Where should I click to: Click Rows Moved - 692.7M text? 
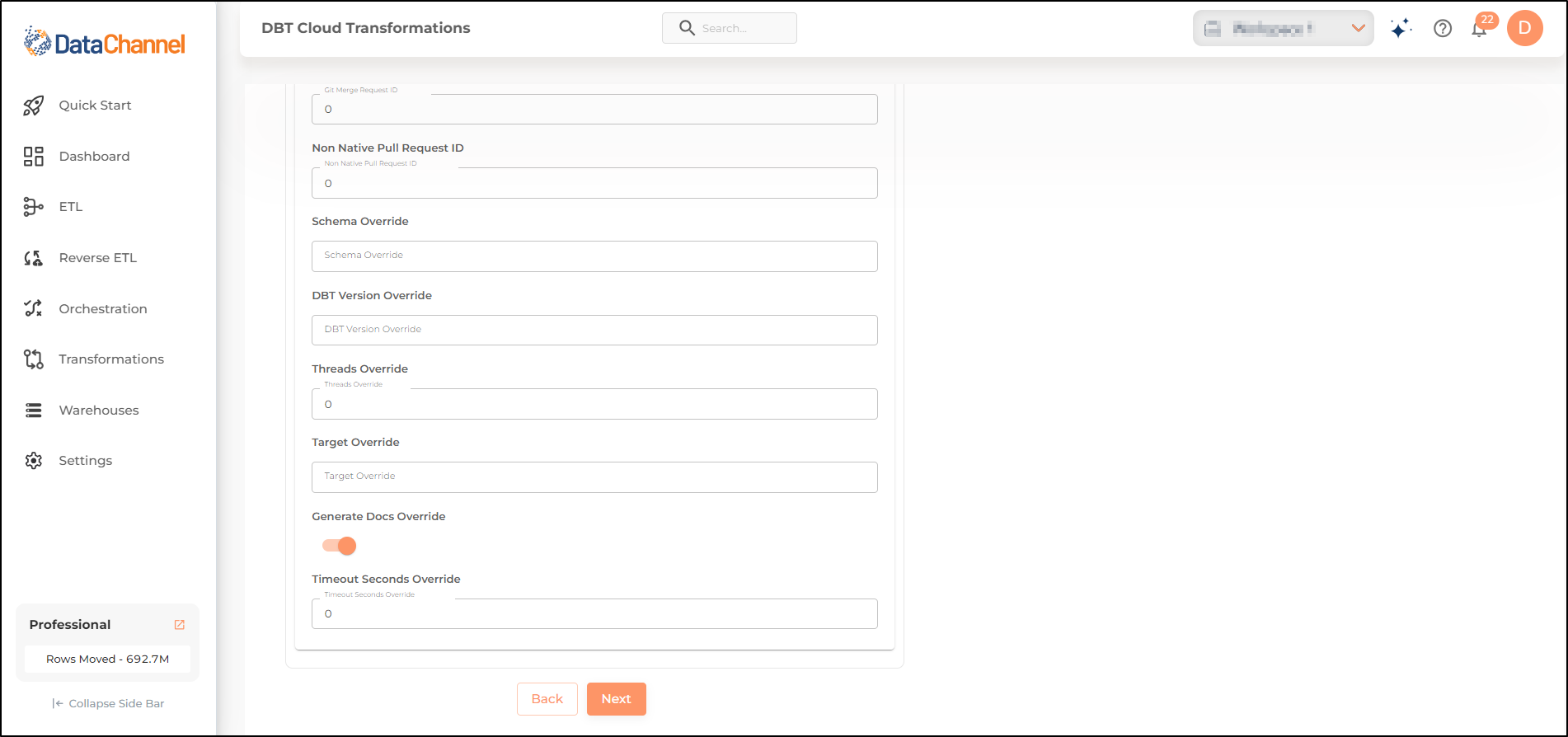pyautogui.click(x=108, y=660)
